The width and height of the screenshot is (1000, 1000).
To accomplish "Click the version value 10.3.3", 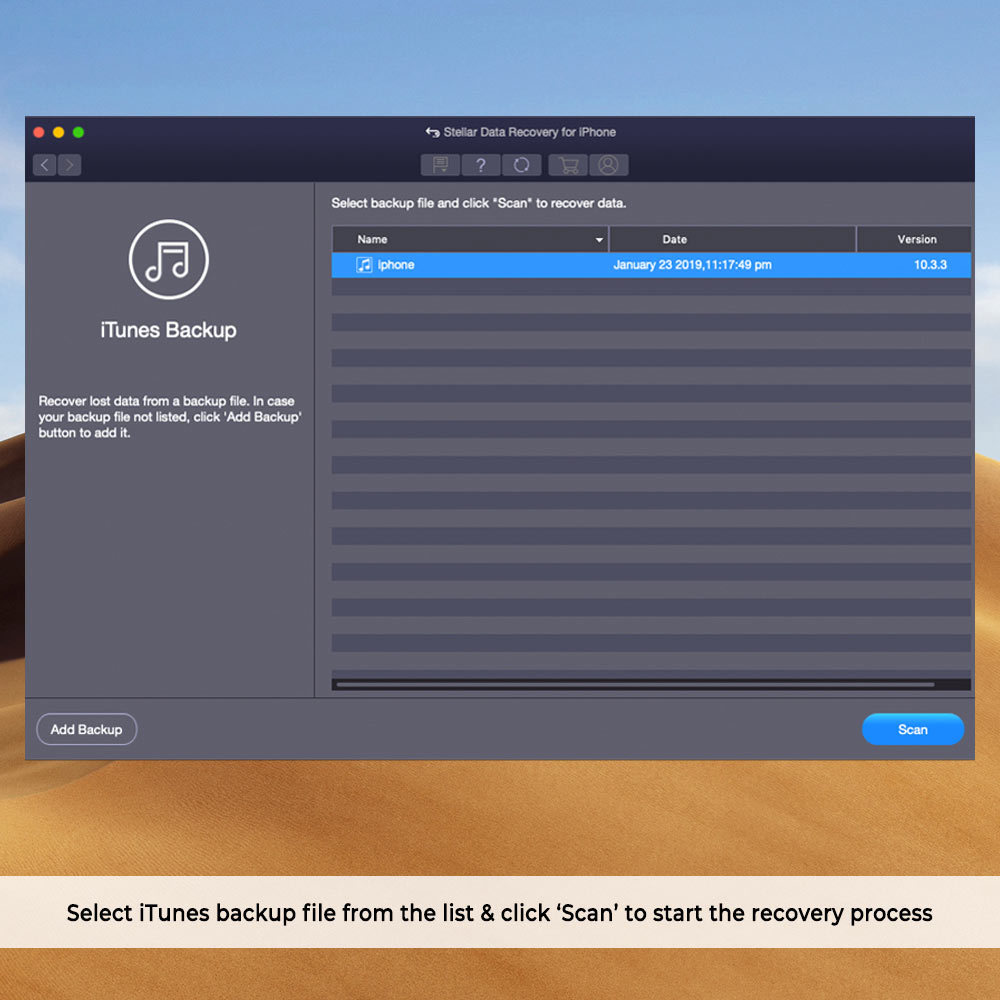I will click(930, 265).
